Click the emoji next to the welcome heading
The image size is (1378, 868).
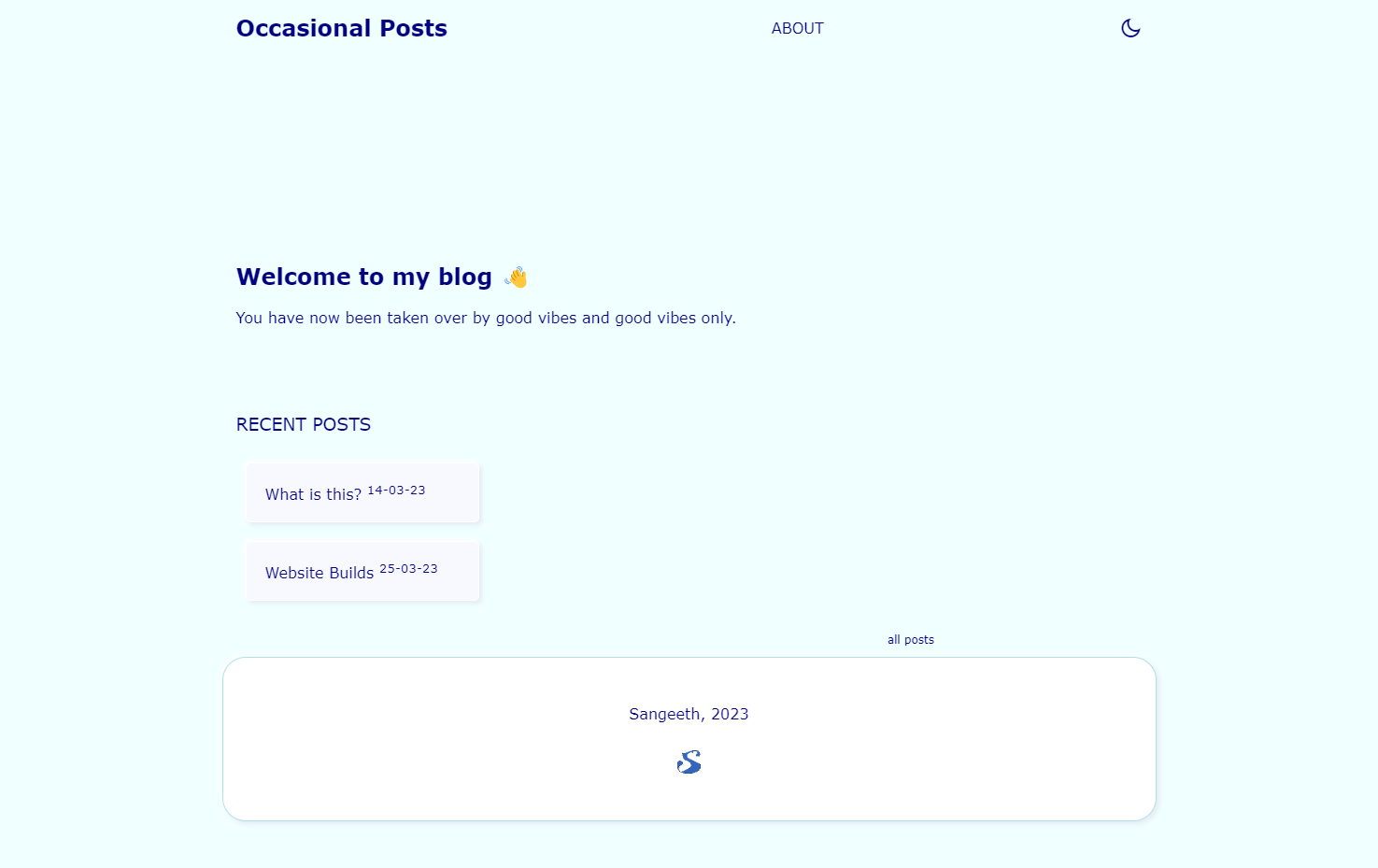pyautogui.click(x=515, y=276)
